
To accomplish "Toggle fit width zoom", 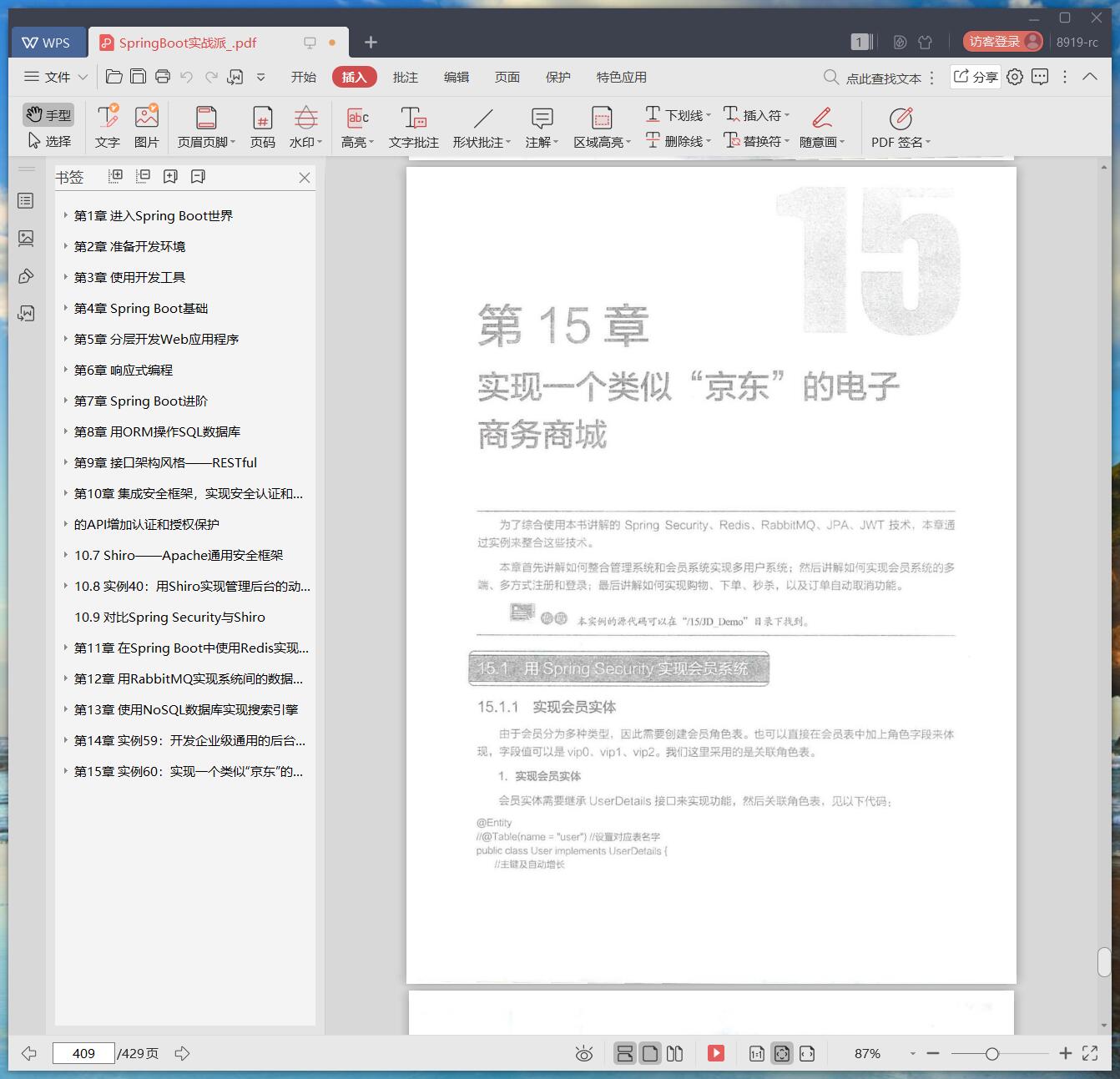I will tap(807, 1053).
